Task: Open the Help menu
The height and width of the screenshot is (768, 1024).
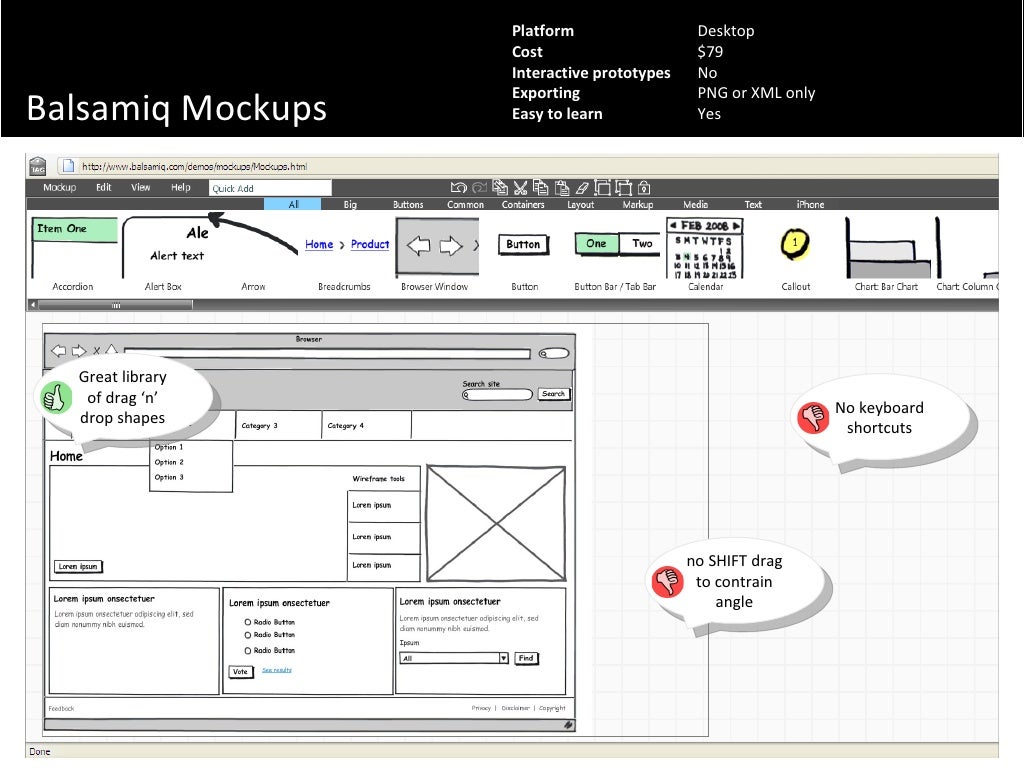Action: [x=181, y=187]
